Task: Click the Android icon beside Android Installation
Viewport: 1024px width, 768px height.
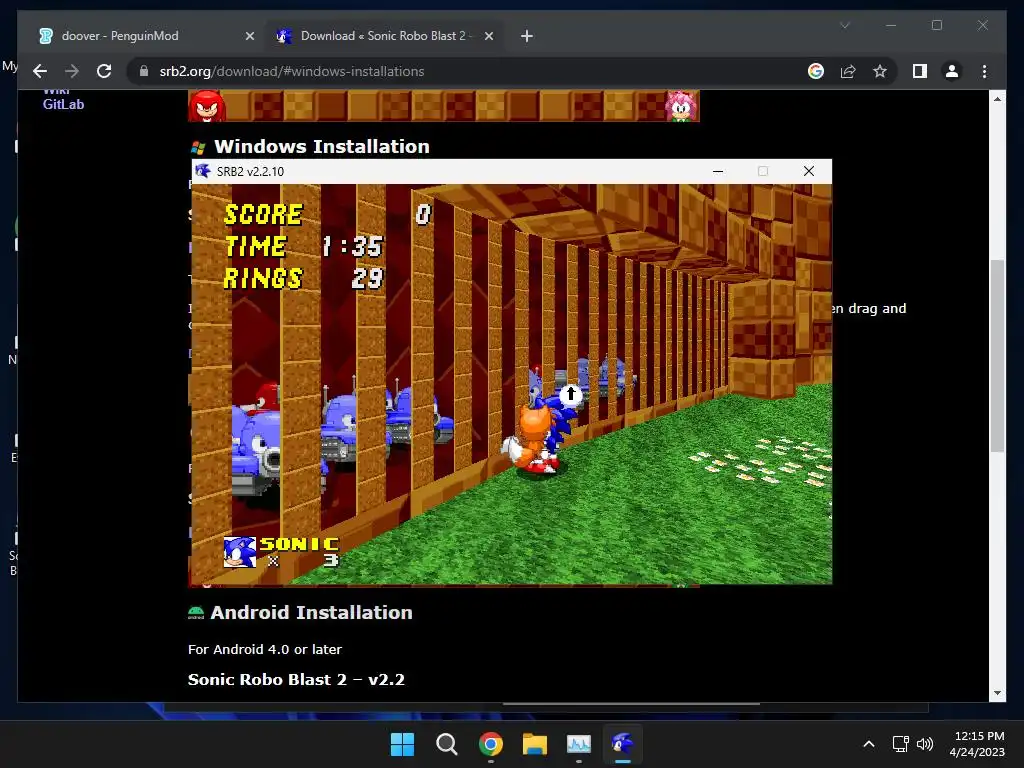Action: (x=196, y=613)
